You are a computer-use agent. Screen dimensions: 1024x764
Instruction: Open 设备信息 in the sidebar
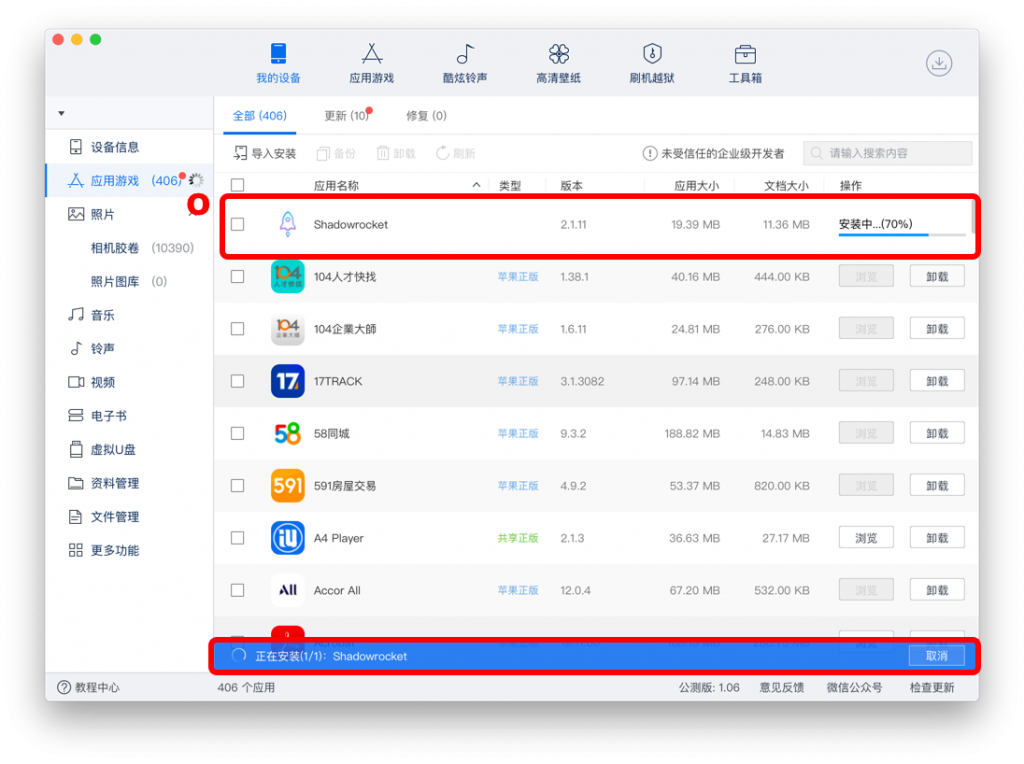tap(104, 147)
